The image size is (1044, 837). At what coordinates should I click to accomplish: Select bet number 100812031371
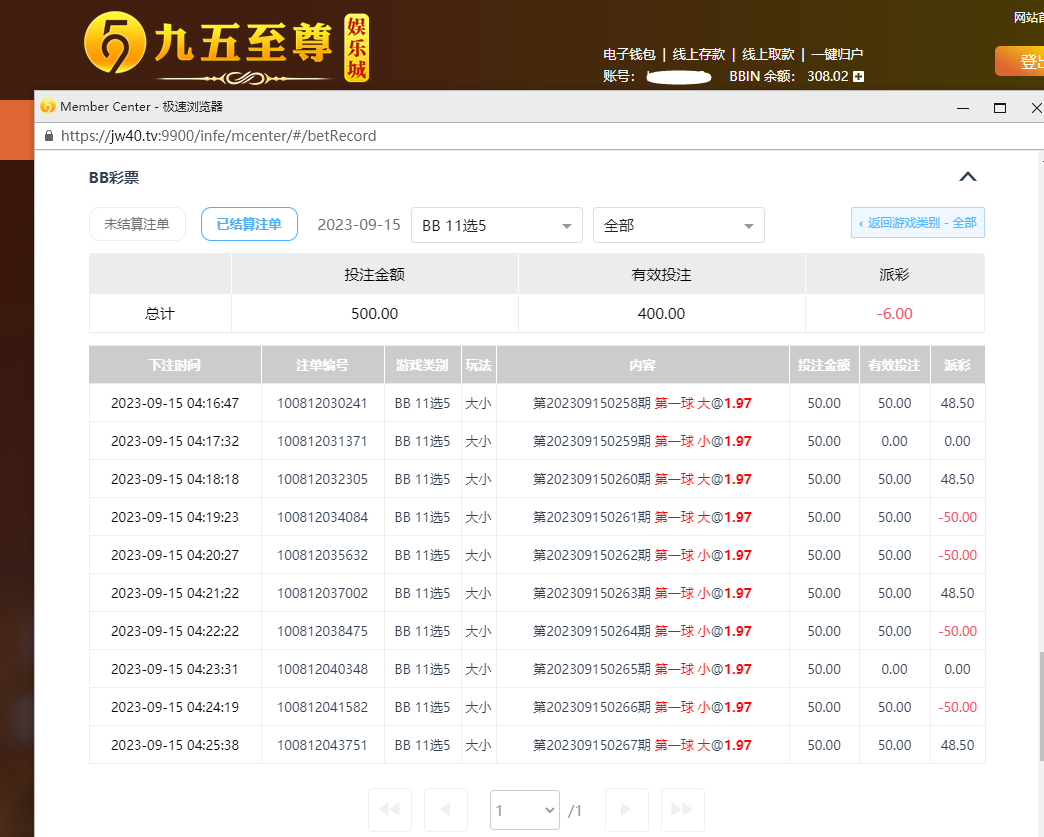coord(322,441)
